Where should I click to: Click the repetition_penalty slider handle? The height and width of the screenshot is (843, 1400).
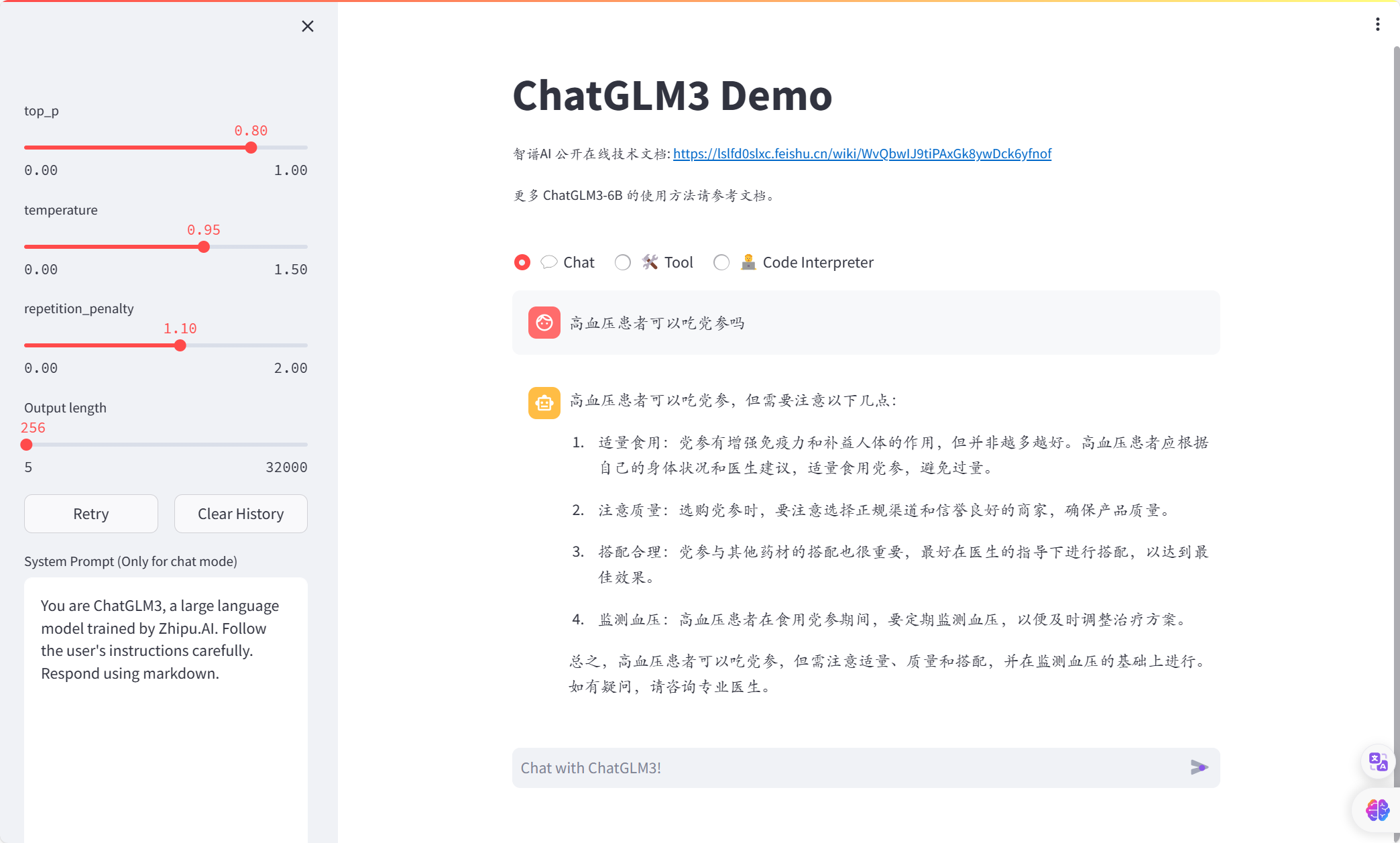(180, 345)
